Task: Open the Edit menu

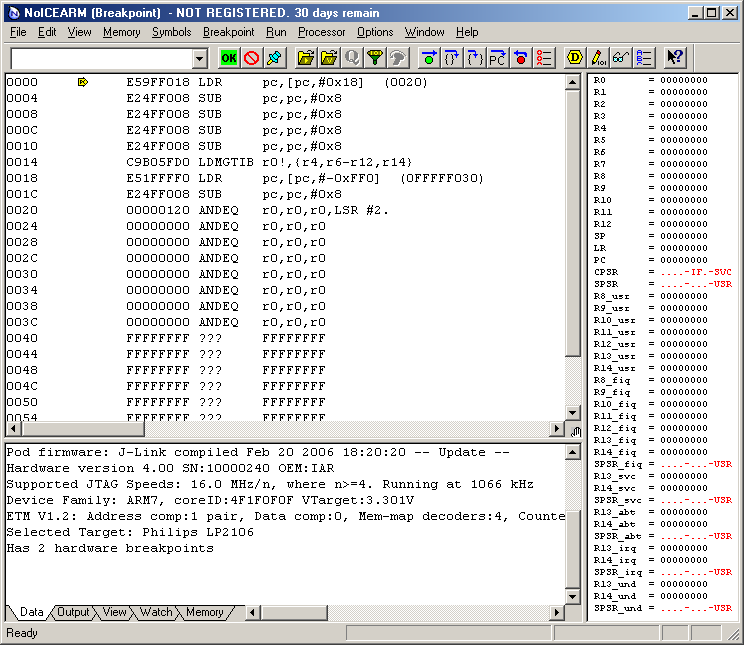Action: click(47, 32)
